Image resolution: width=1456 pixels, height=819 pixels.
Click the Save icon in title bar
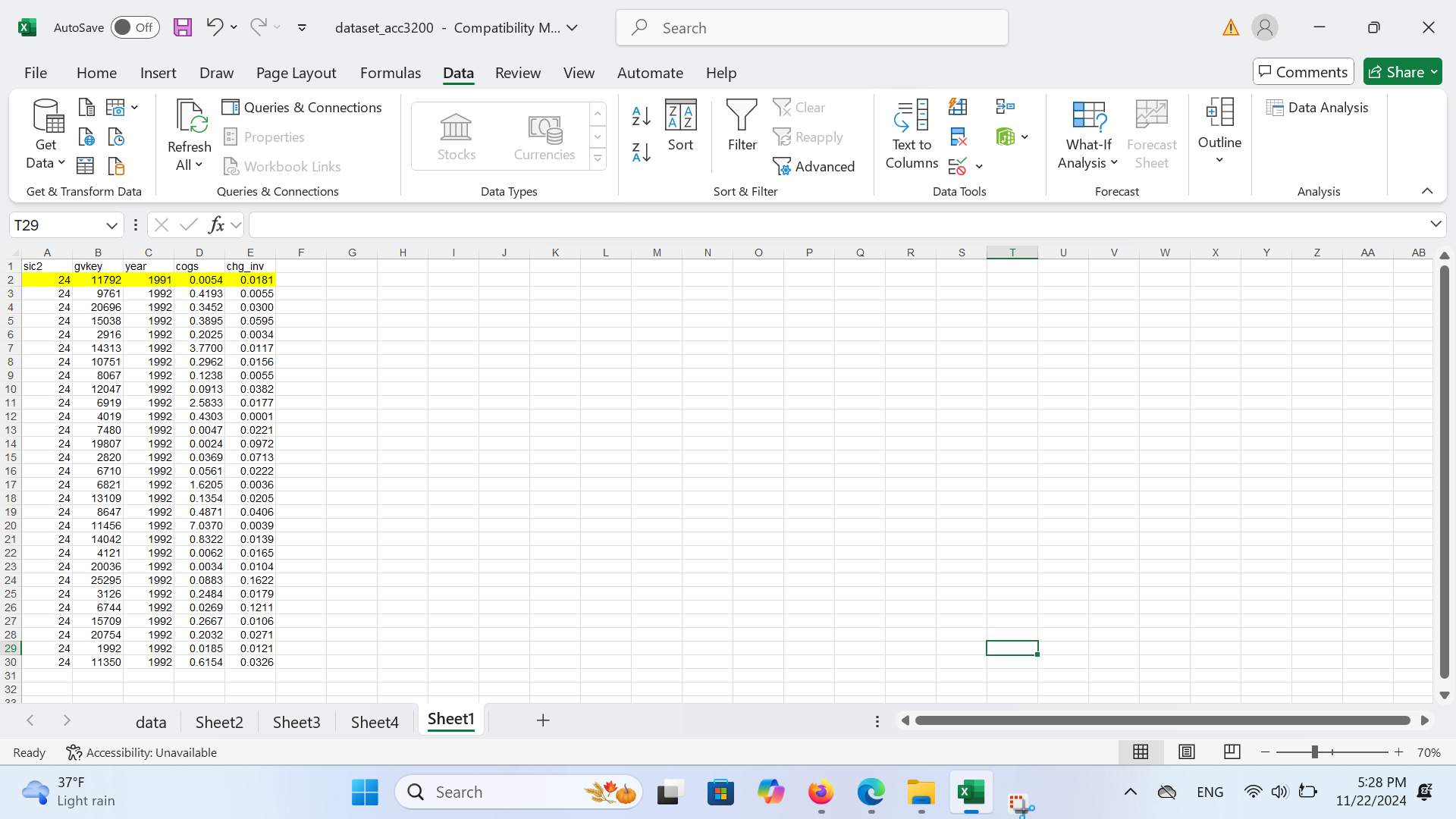pos(183,28)
